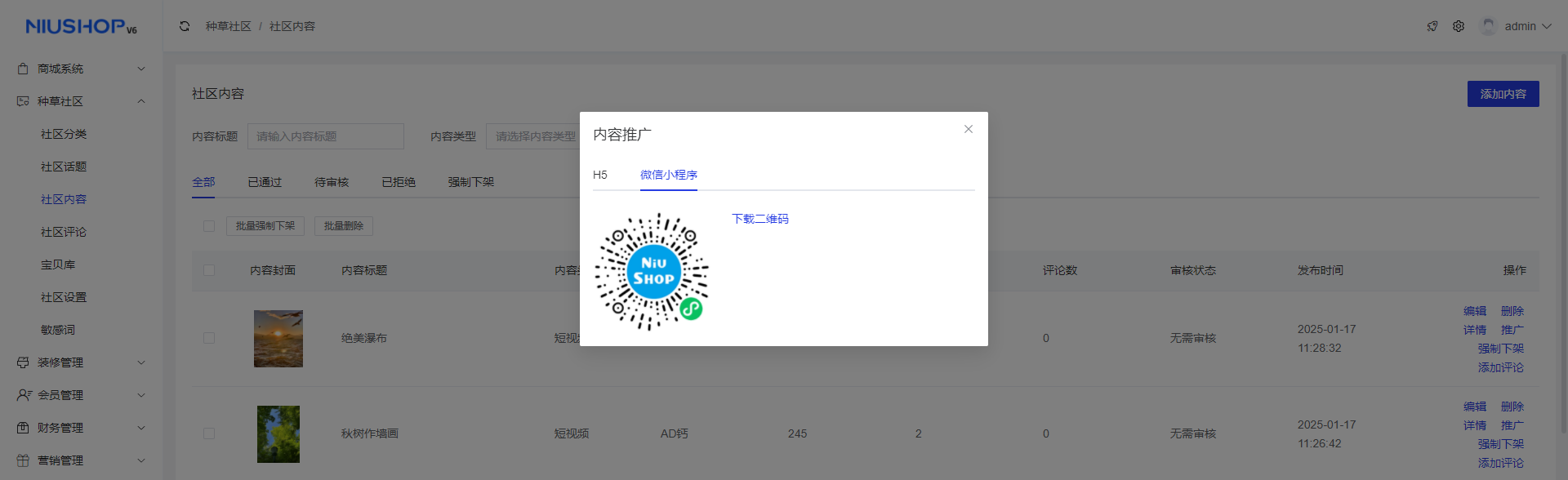Open 宝贝库 in the sidebar

(58, 264)
